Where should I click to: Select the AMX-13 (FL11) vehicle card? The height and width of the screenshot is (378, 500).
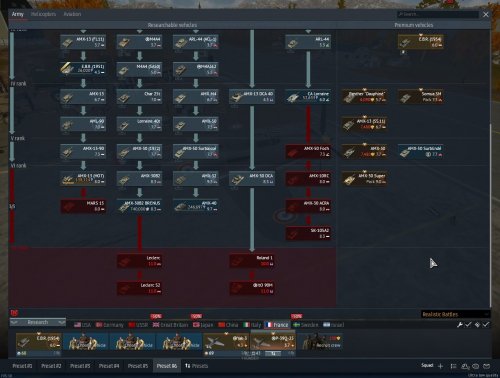pyautogui.click(x=83, y=42)
